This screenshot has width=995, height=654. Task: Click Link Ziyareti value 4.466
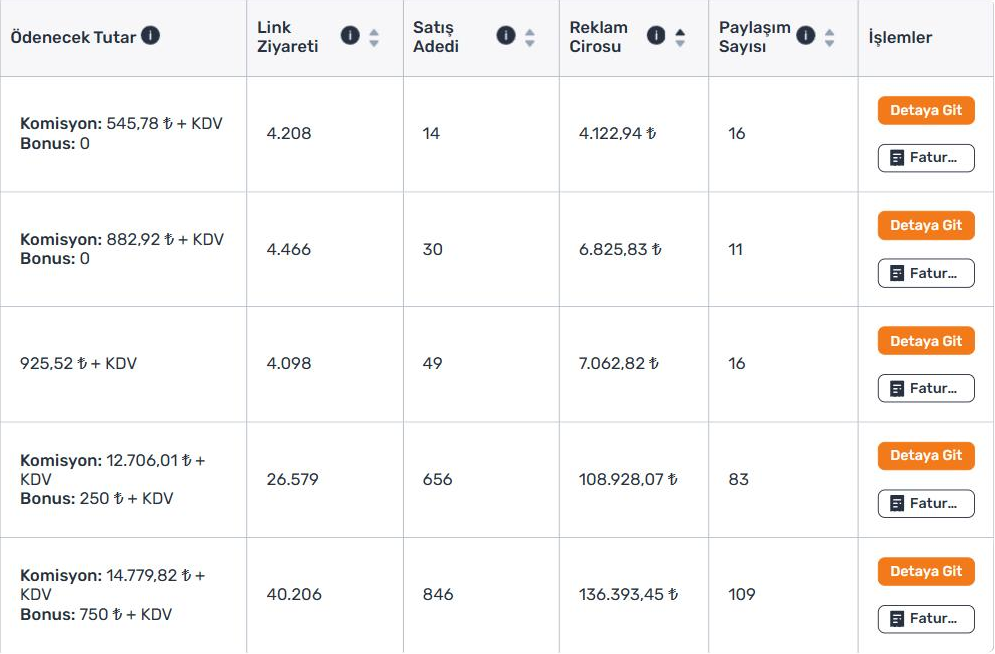[289, 249]
